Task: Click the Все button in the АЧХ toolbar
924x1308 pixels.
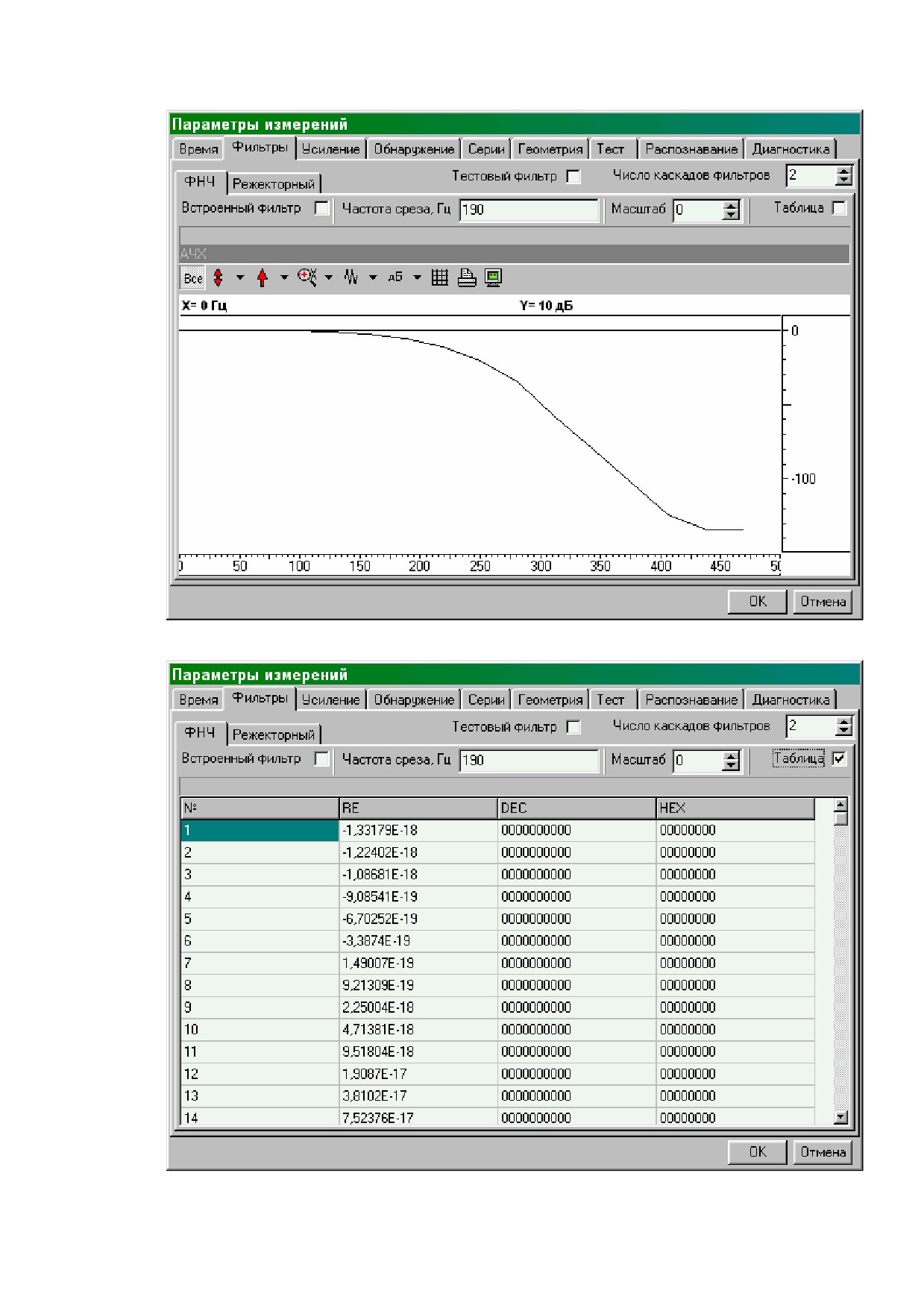Action: pos(193,278)
